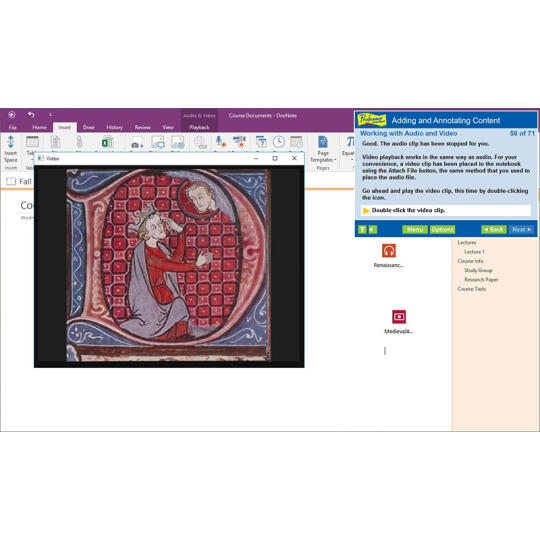Click the Video window title icon
Image resolution: width=540 pixels, height=540 pixels.
pyautogui.click(x=41, y=158)
